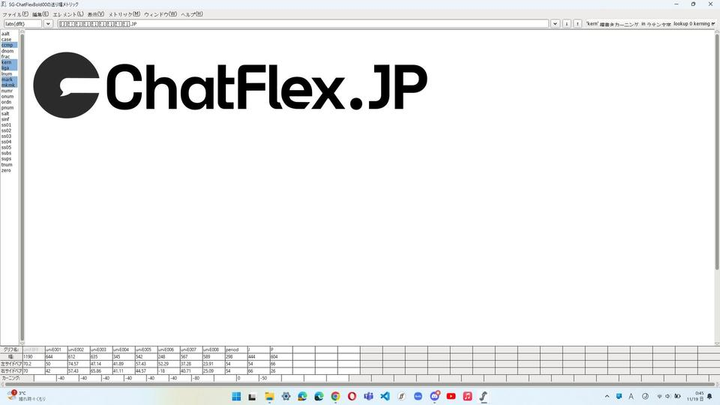720x405 pixels.
Task: Click the kerning cell showing -50
Action: coord(270,378)
